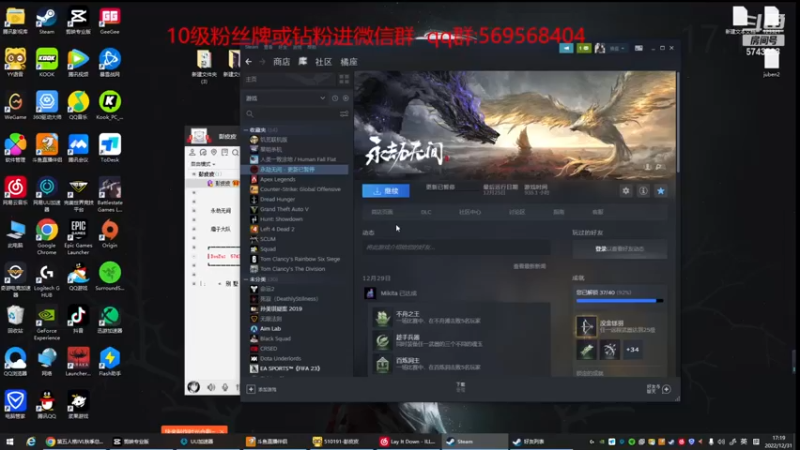Open the 商店 store tab in Steam
800x450 pixels.
pos(282,62)
